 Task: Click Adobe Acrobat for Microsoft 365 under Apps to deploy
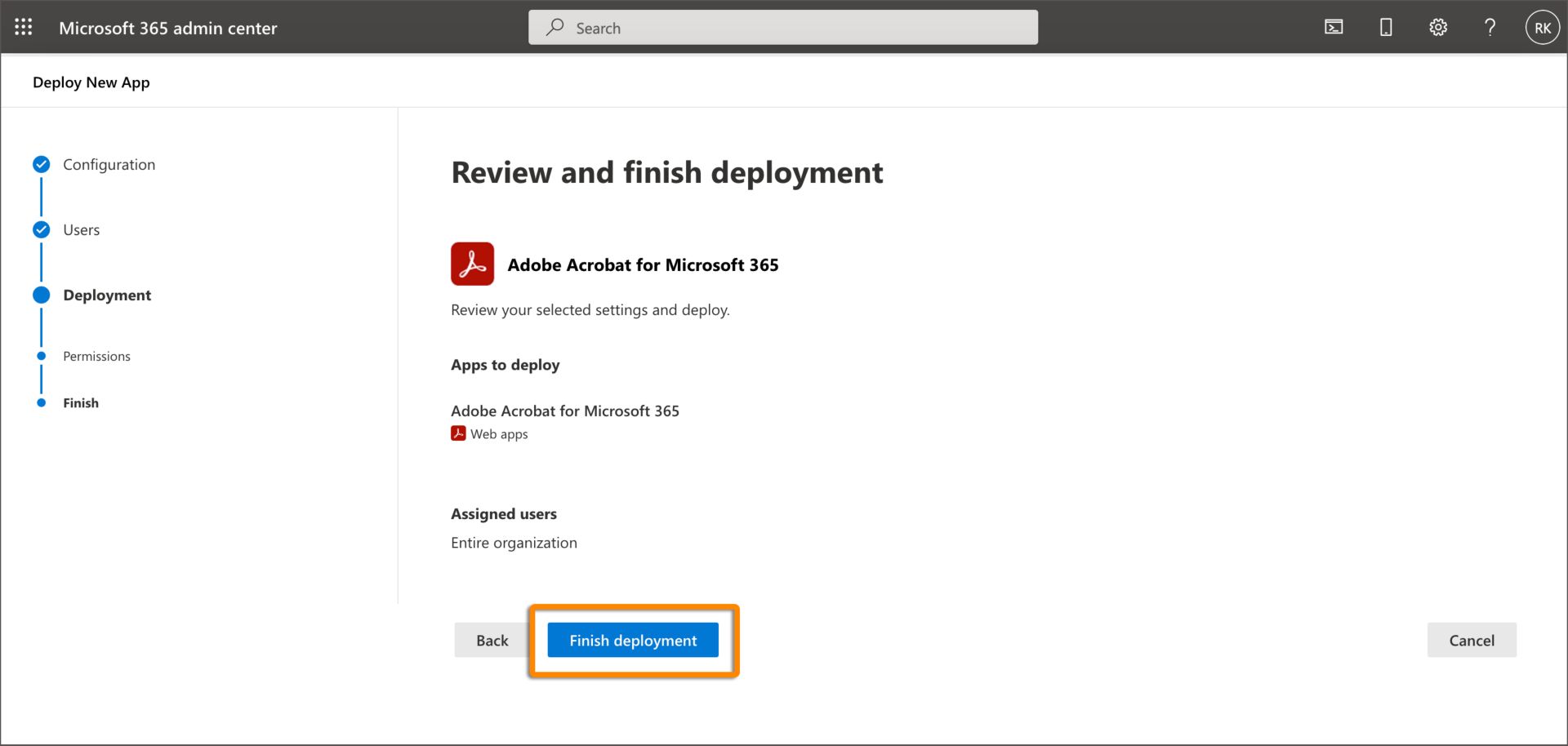coord(565,411)
